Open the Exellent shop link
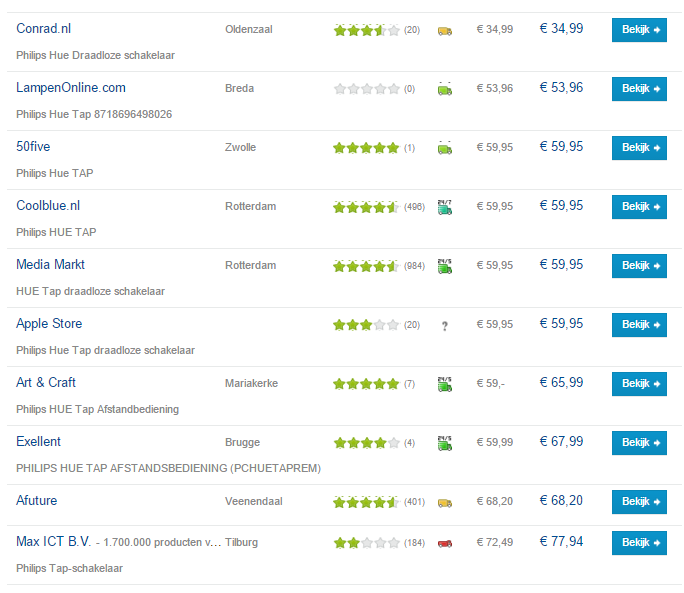 click(x=38, y=442)
